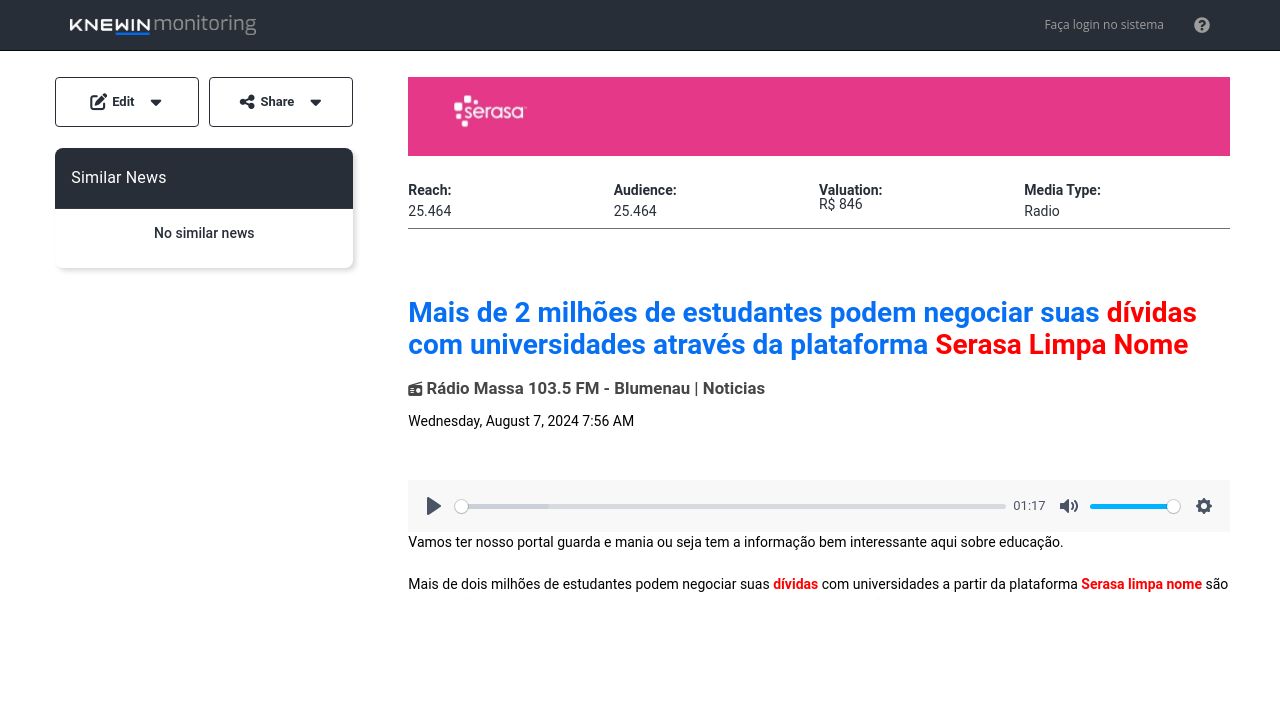Click the share icon on Share button

(247, 102)
